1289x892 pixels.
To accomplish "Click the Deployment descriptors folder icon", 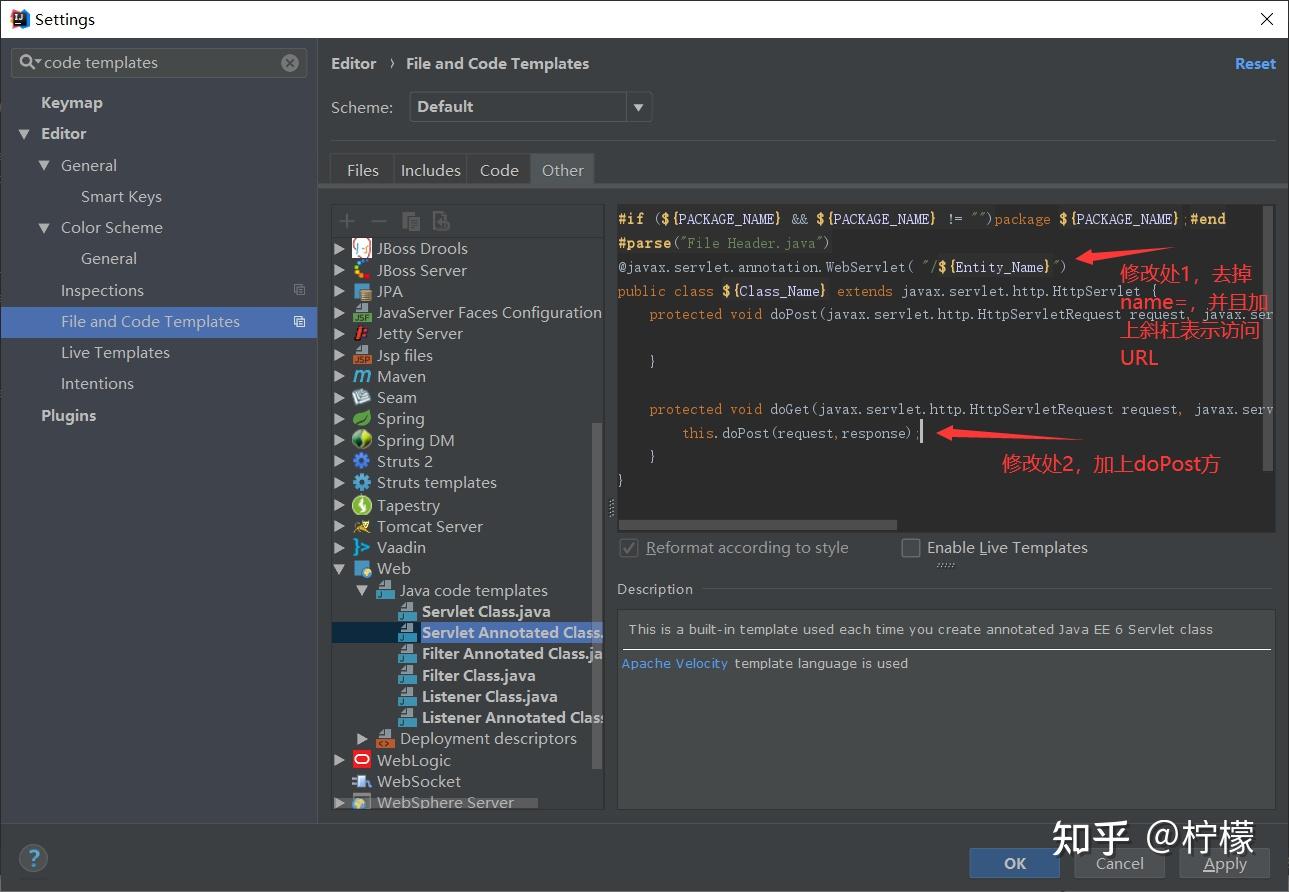I will (385, 739).
